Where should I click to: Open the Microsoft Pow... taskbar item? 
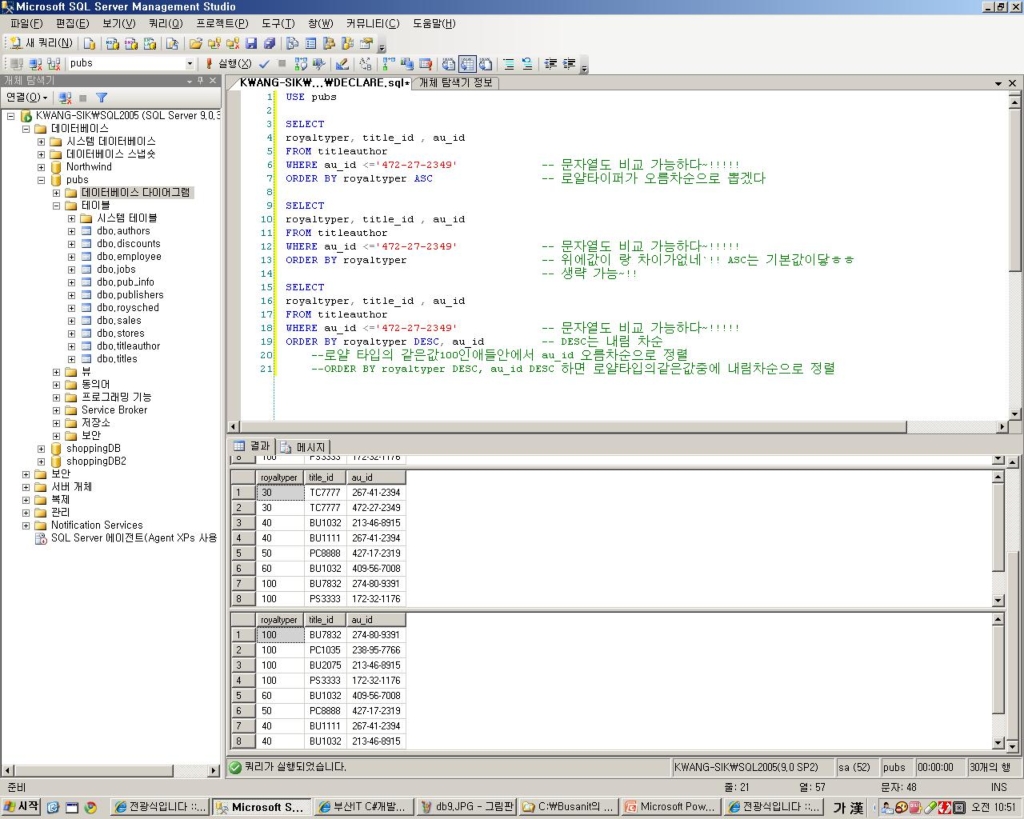click(x=670, y=807)
